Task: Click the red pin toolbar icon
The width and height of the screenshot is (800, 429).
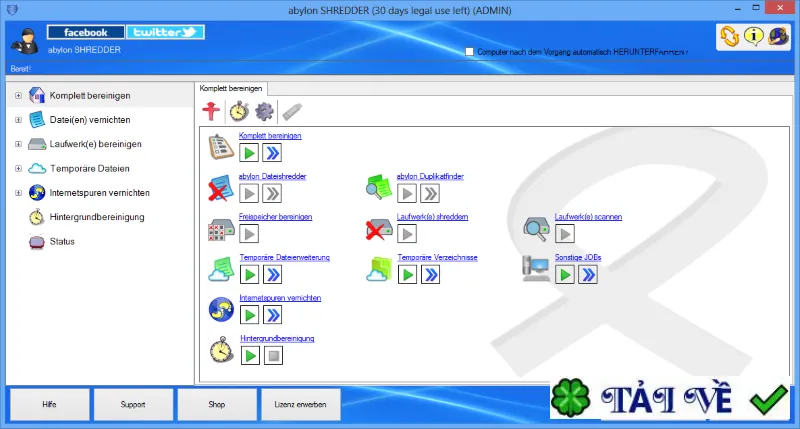Action: tap(211, 111)
